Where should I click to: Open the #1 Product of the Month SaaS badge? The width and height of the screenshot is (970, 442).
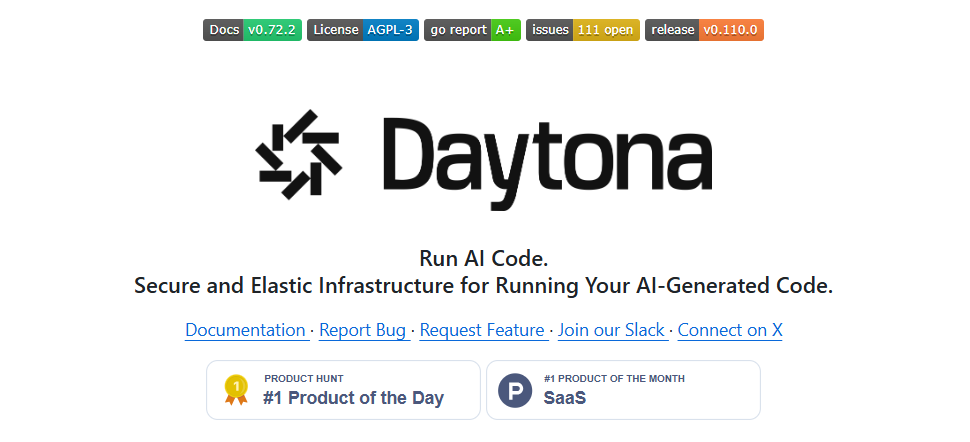(x=624, y=390)
